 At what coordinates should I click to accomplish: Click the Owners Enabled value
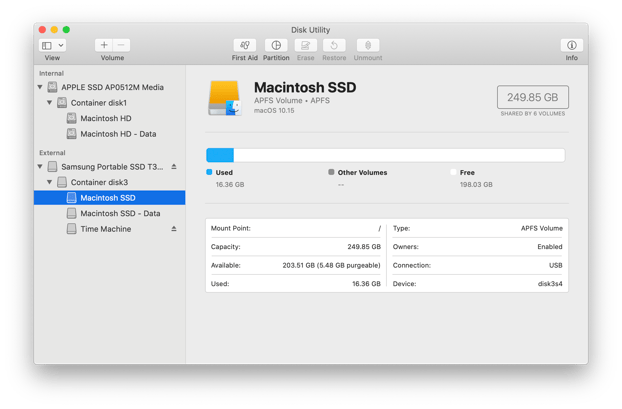[x=550, y=246]
